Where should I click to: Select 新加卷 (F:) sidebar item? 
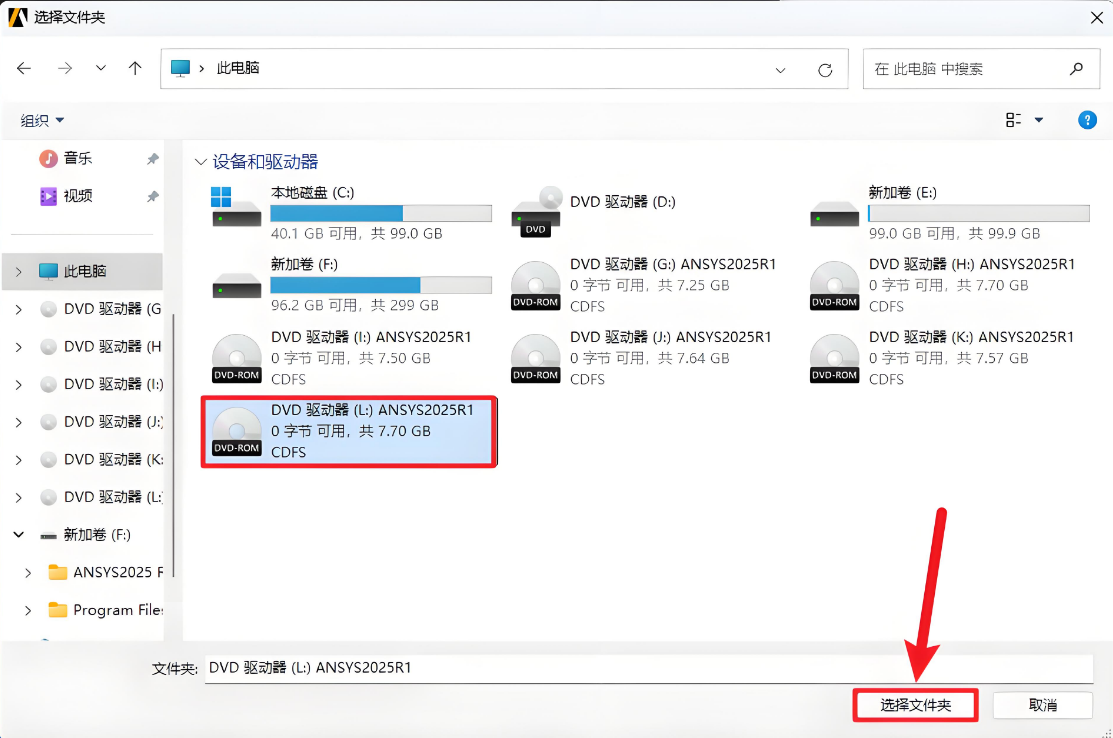tap(85, 535)
